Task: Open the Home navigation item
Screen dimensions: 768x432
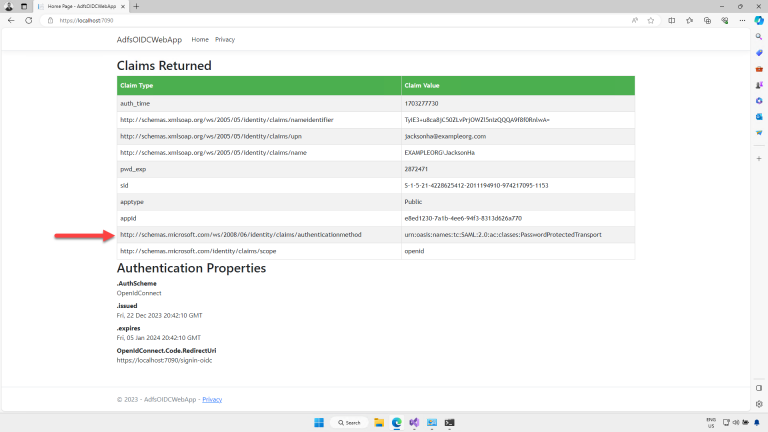Action: point(200,39)
